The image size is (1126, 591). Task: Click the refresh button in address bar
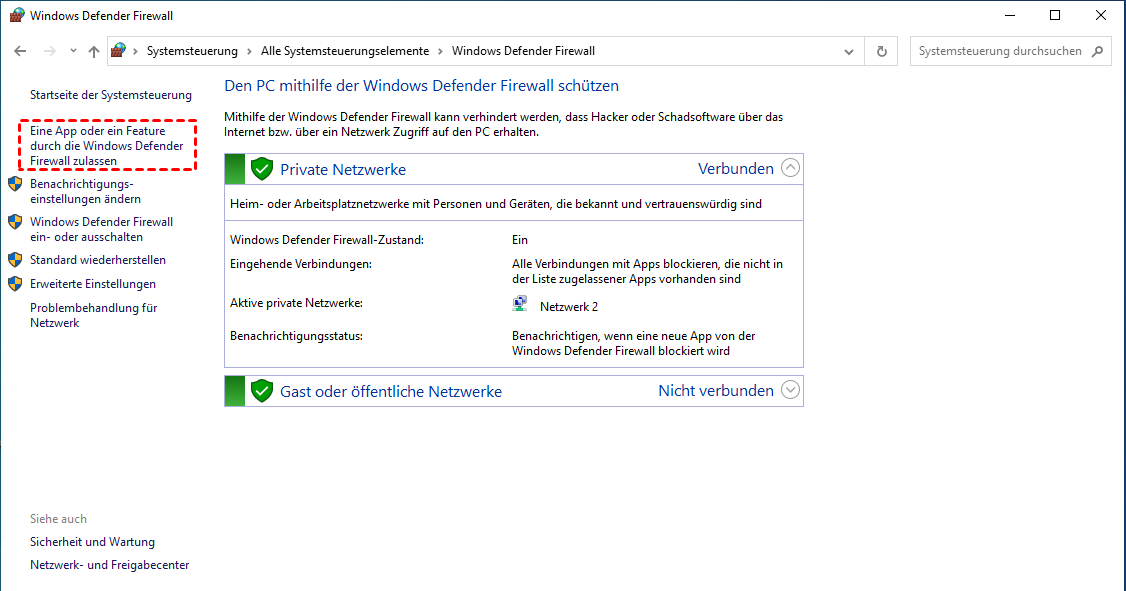pos(881,51)
